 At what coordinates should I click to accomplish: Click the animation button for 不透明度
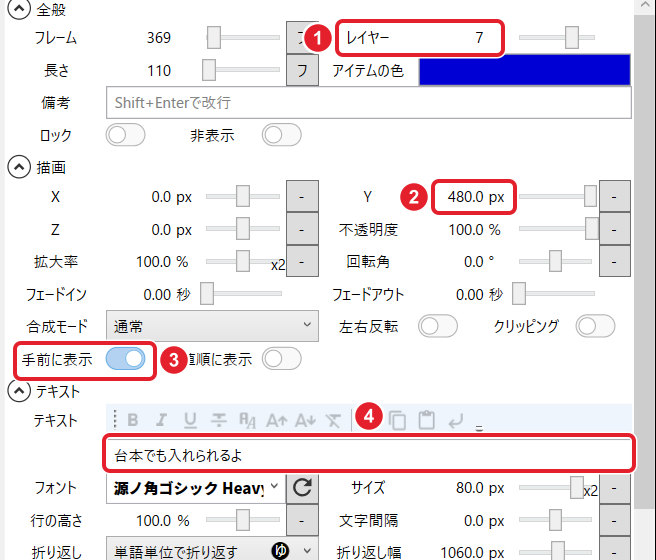[x=615, y=230]
